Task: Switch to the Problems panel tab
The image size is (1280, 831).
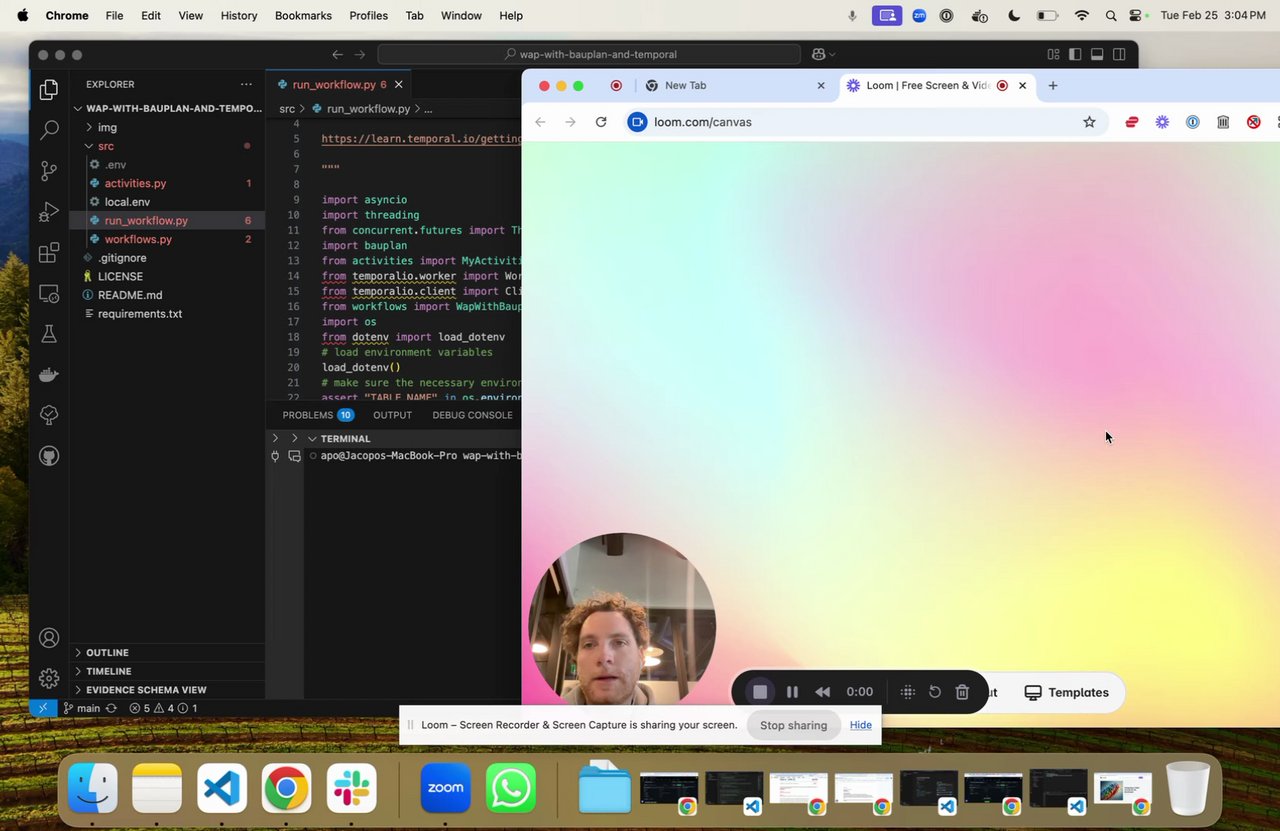Action: click(317, 415)
